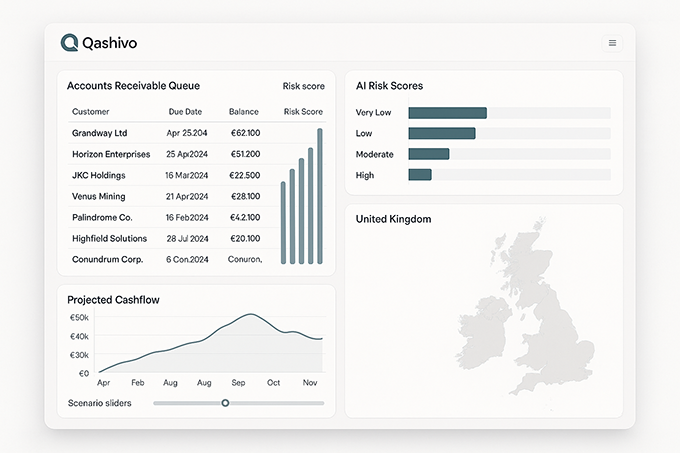Click the tallest risk score column bar
This screenshot has width=680, height=453.
pos(320,196)
